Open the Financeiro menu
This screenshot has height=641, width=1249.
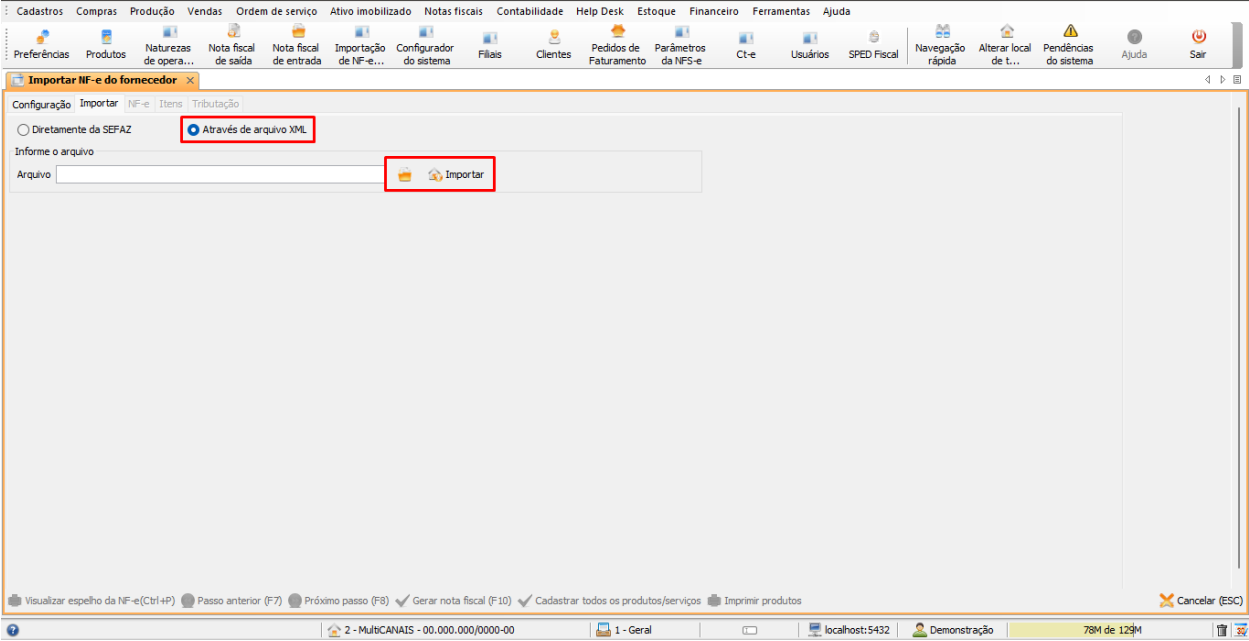pyautogui.click(x=714, y=12)
